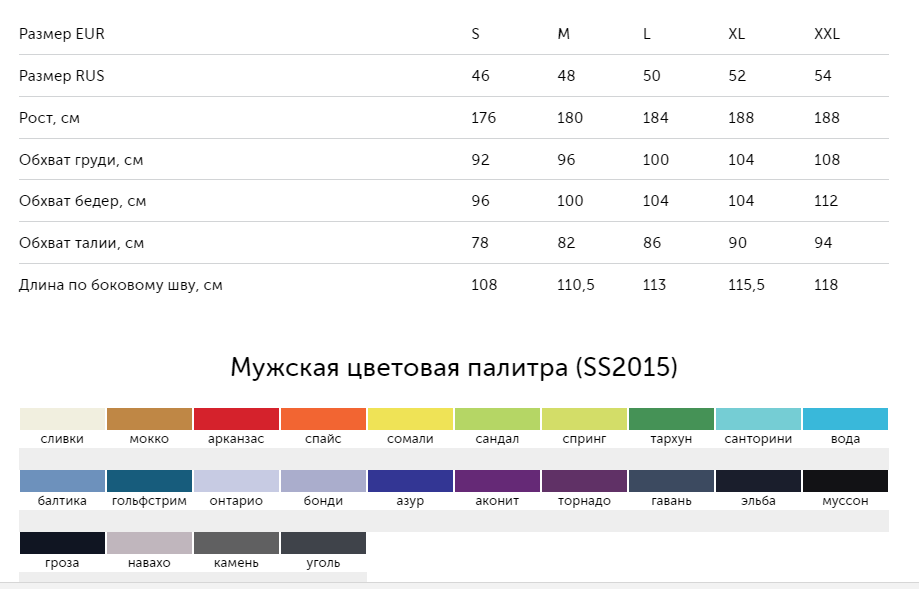The height and width of the screenshot is (589, 919).
Task: Click the M size column header
Action: tap(563, 34)
